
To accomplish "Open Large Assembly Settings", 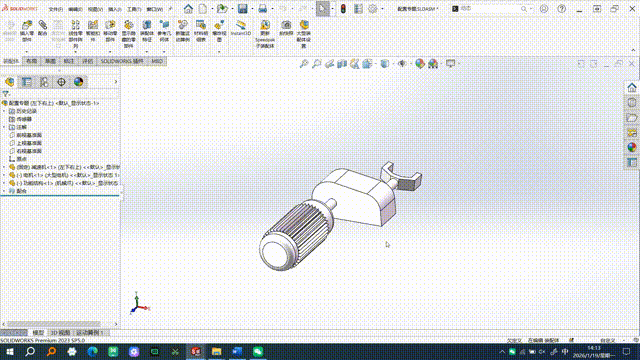I will [304, 34].
